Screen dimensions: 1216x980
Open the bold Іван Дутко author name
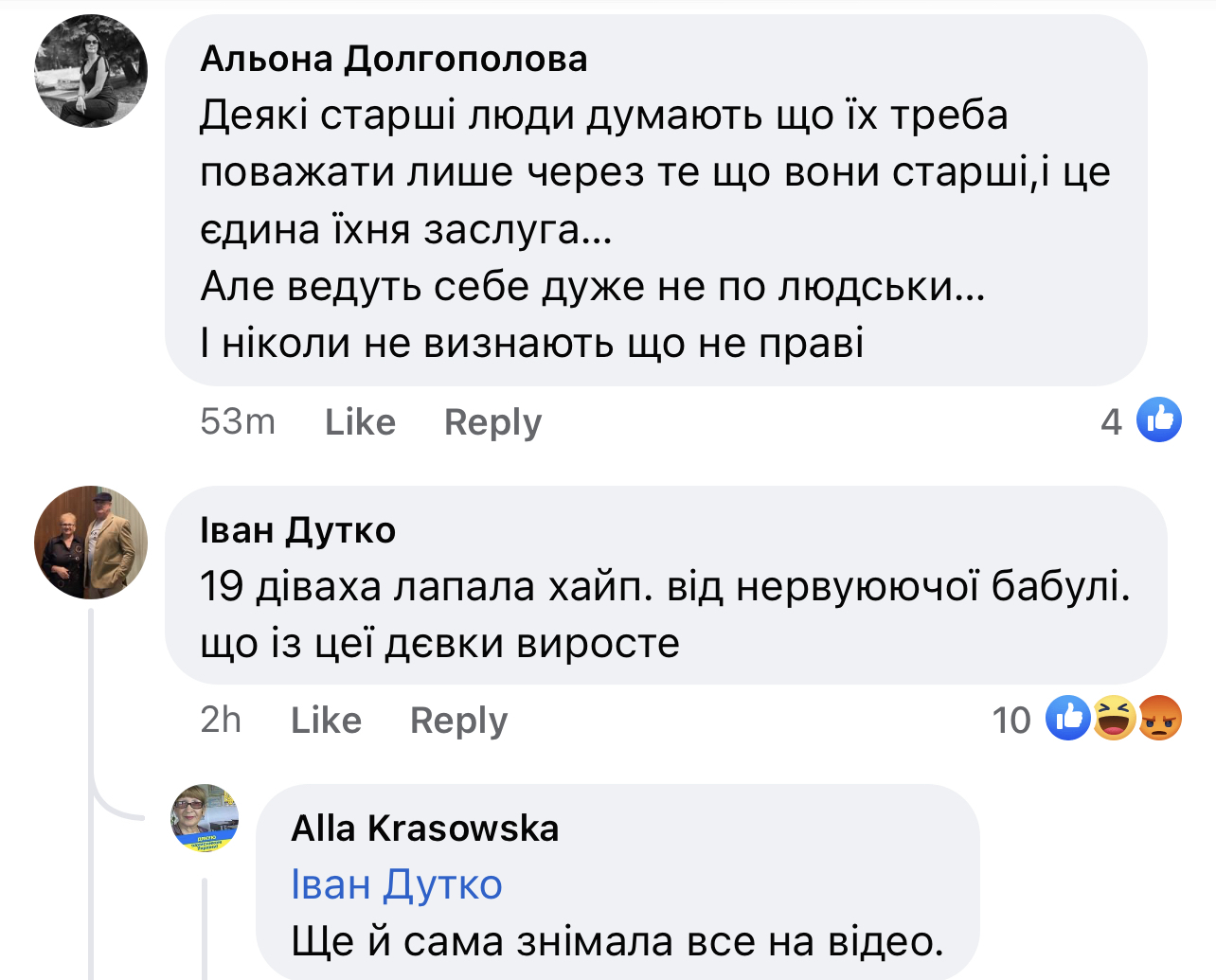click(x=297, y=530)
